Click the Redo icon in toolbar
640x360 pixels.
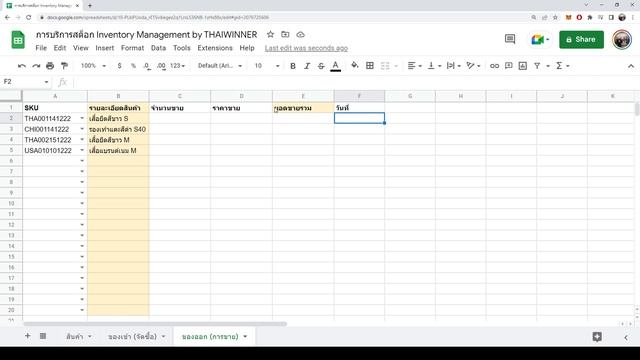click(36, 66)
